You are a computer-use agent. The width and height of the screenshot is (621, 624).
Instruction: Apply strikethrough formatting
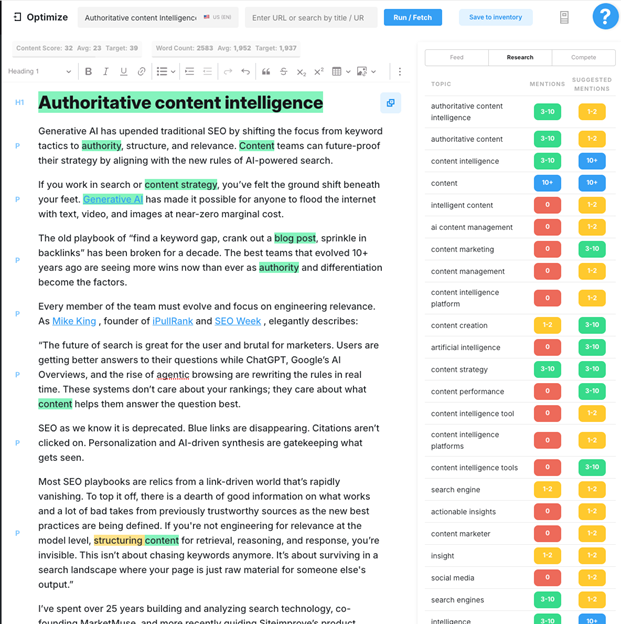283,72
